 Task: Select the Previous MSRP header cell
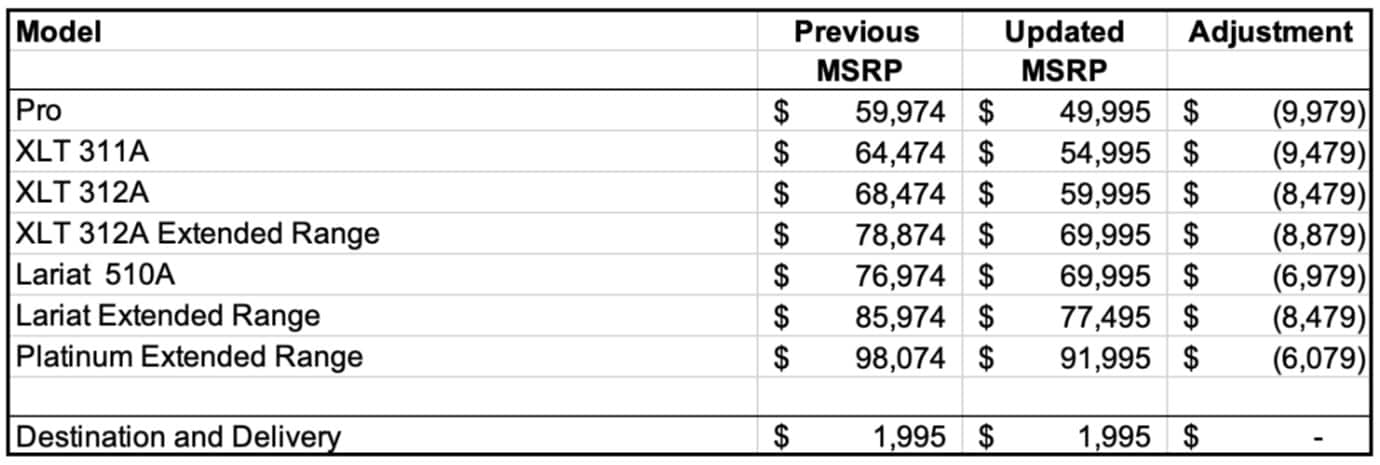[856, 50]
